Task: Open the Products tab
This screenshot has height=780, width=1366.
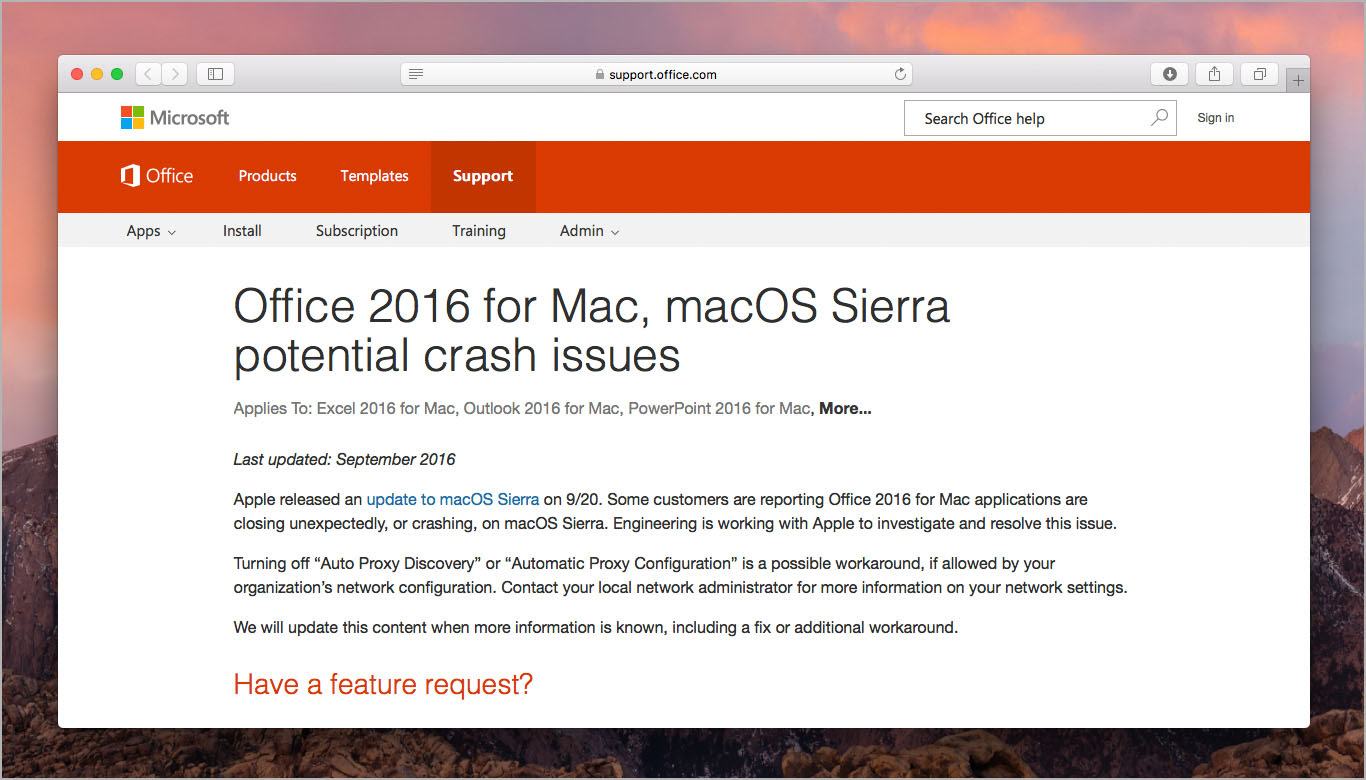Action: click(267, 176)
